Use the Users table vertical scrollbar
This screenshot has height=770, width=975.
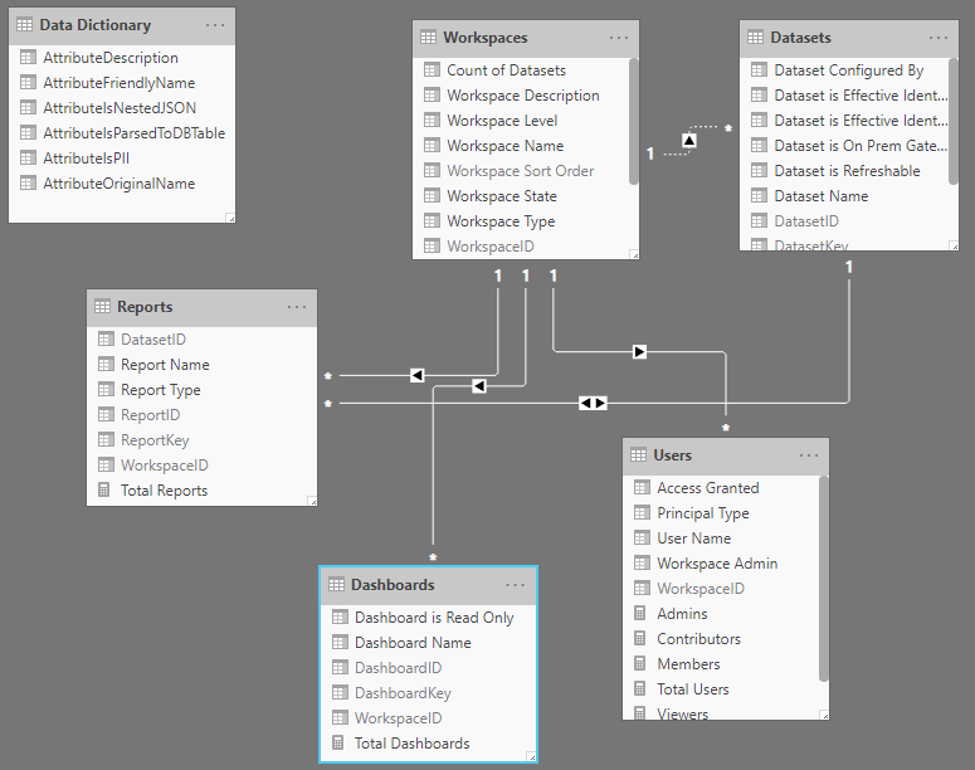click(824, 579)
